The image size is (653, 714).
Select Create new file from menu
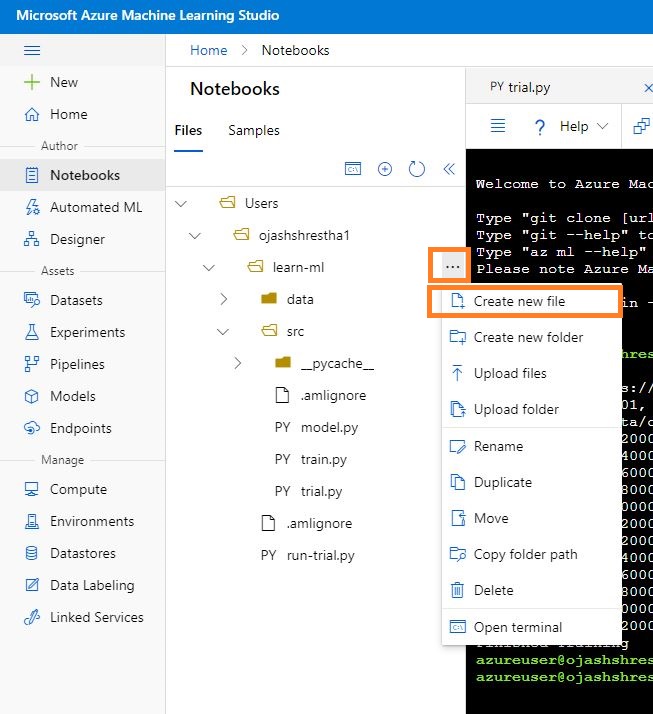(x=531, y=301)
